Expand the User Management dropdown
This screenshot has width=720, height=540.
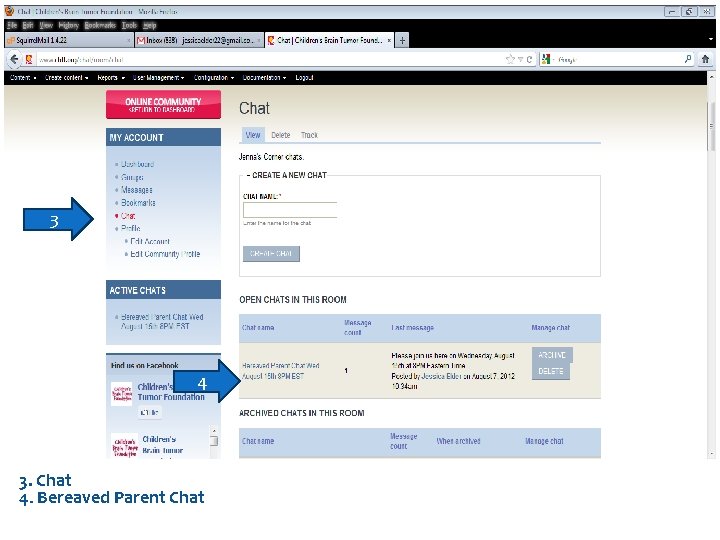158,78
